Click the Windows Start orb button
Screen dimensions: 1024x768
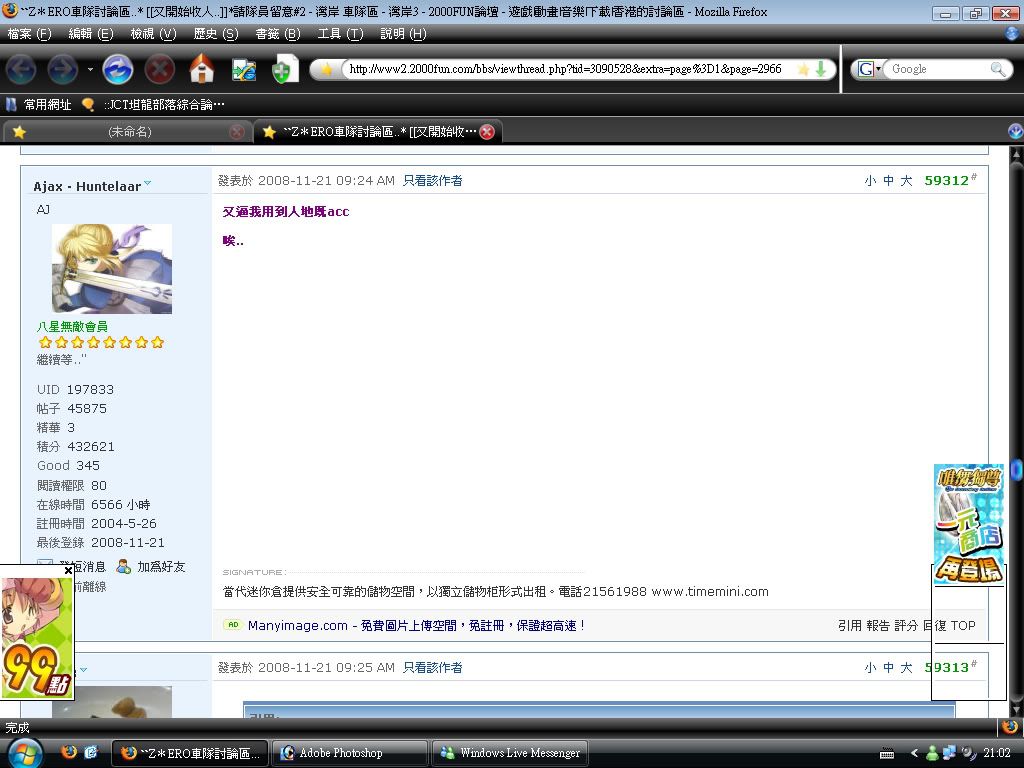tap(24, 752)
